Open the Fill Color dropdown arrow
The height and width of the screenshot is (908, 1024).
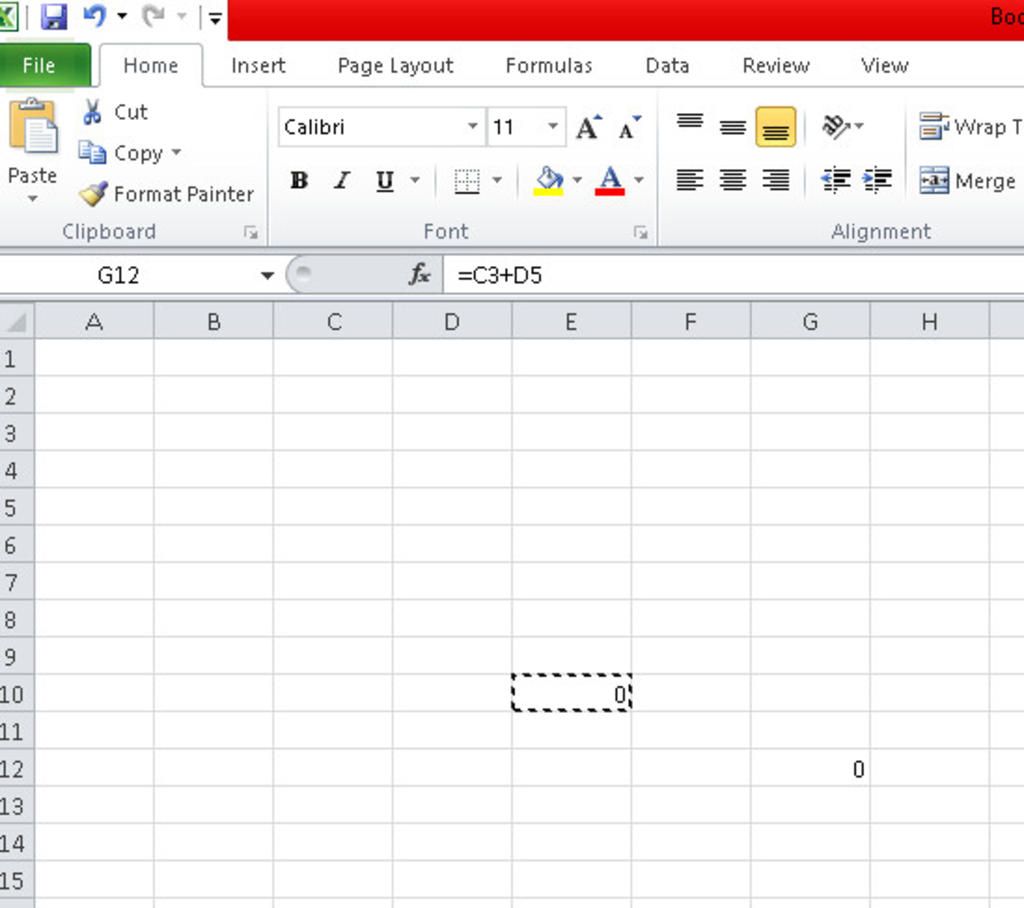click(577, 180)
